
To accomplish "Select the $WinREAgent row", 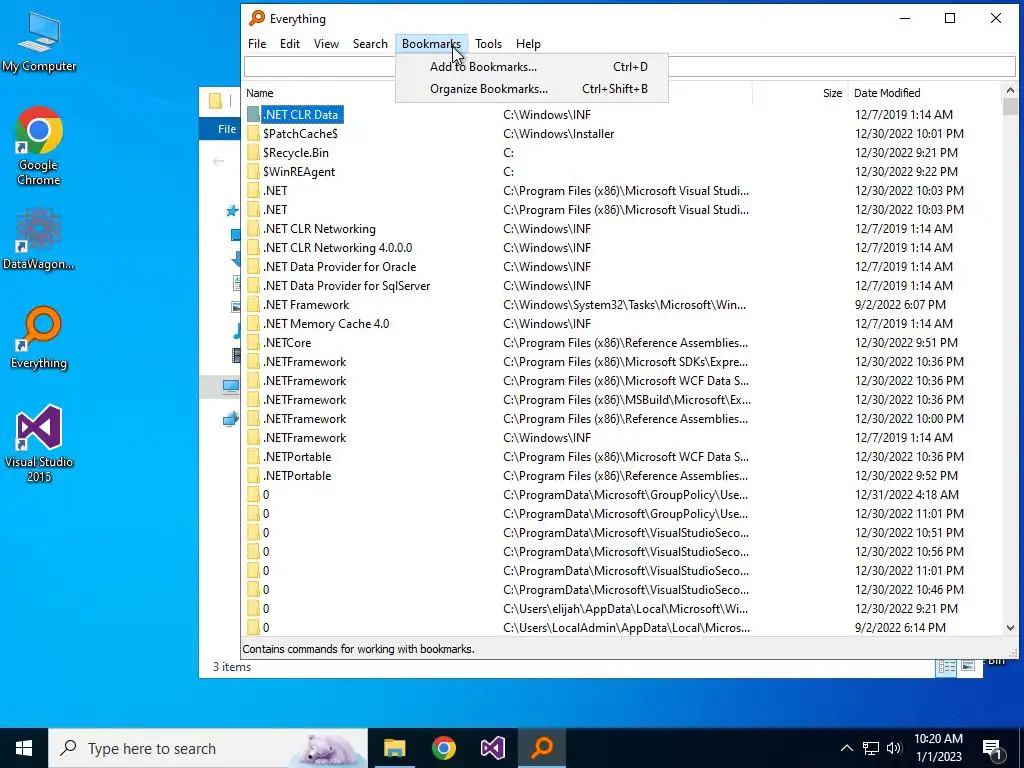I will 623,172.
